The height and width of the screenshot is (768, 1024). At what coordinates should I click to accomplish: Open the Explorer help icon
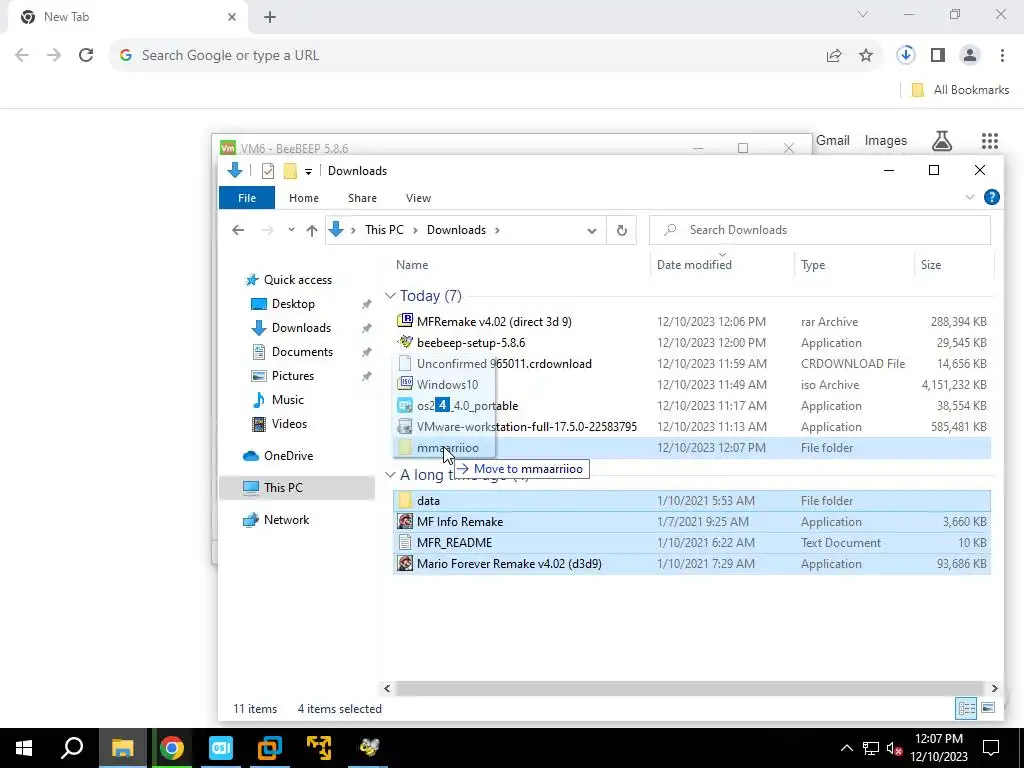click(991, 197)
